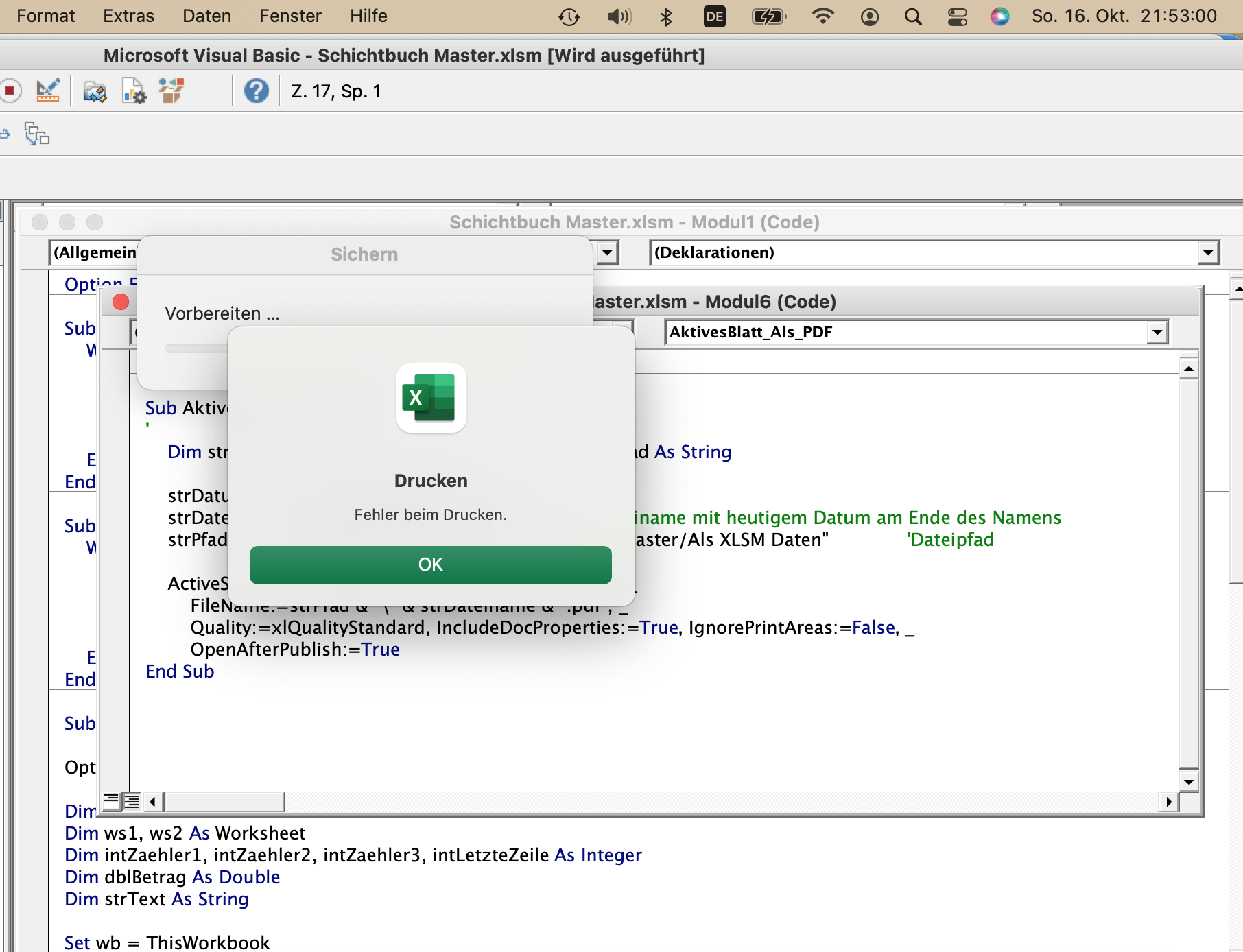Switch to Full Module View toggle

[x=131, y=800]
